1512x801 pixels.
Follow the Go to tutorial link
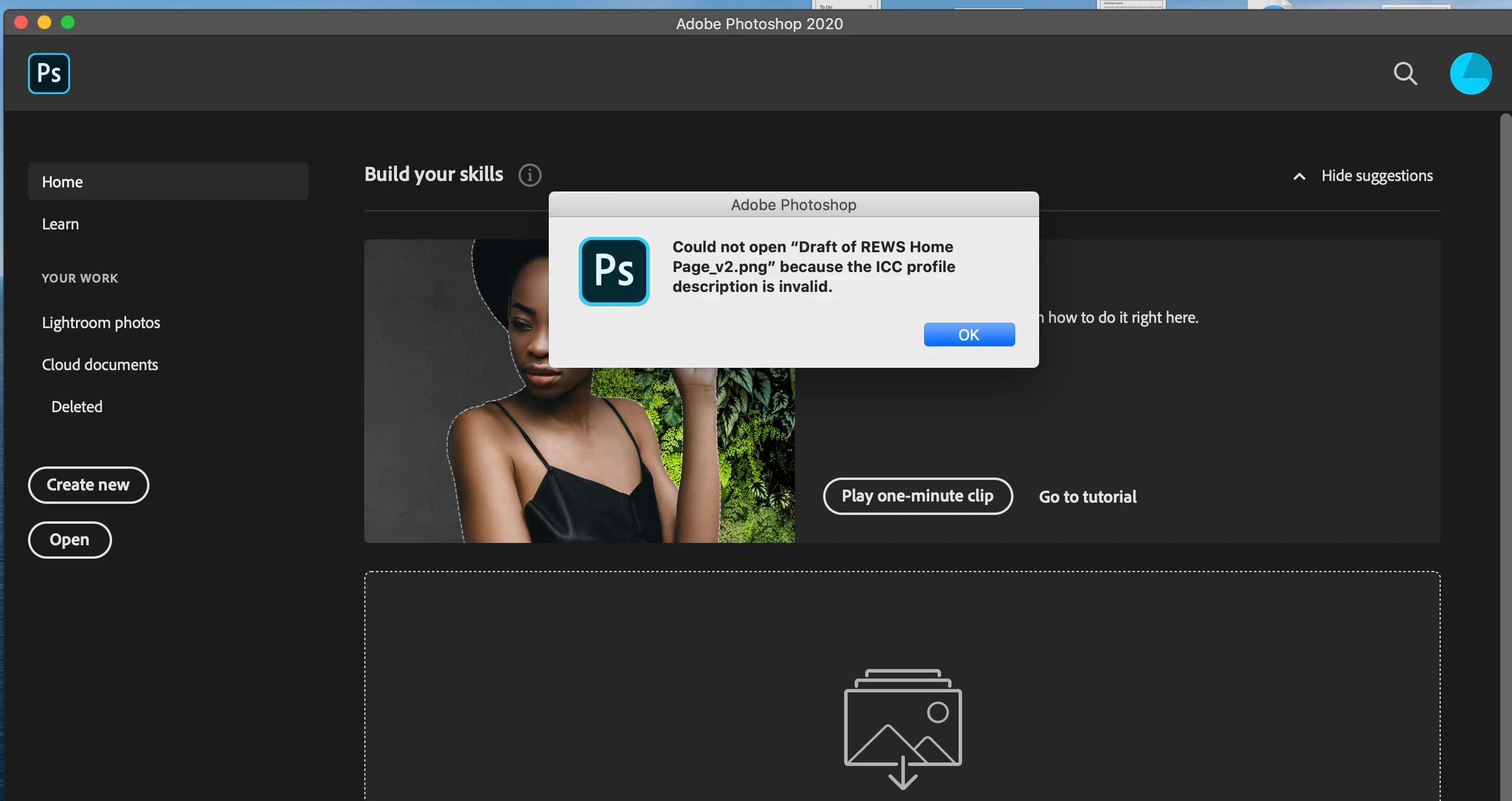tap(1087, 496)
